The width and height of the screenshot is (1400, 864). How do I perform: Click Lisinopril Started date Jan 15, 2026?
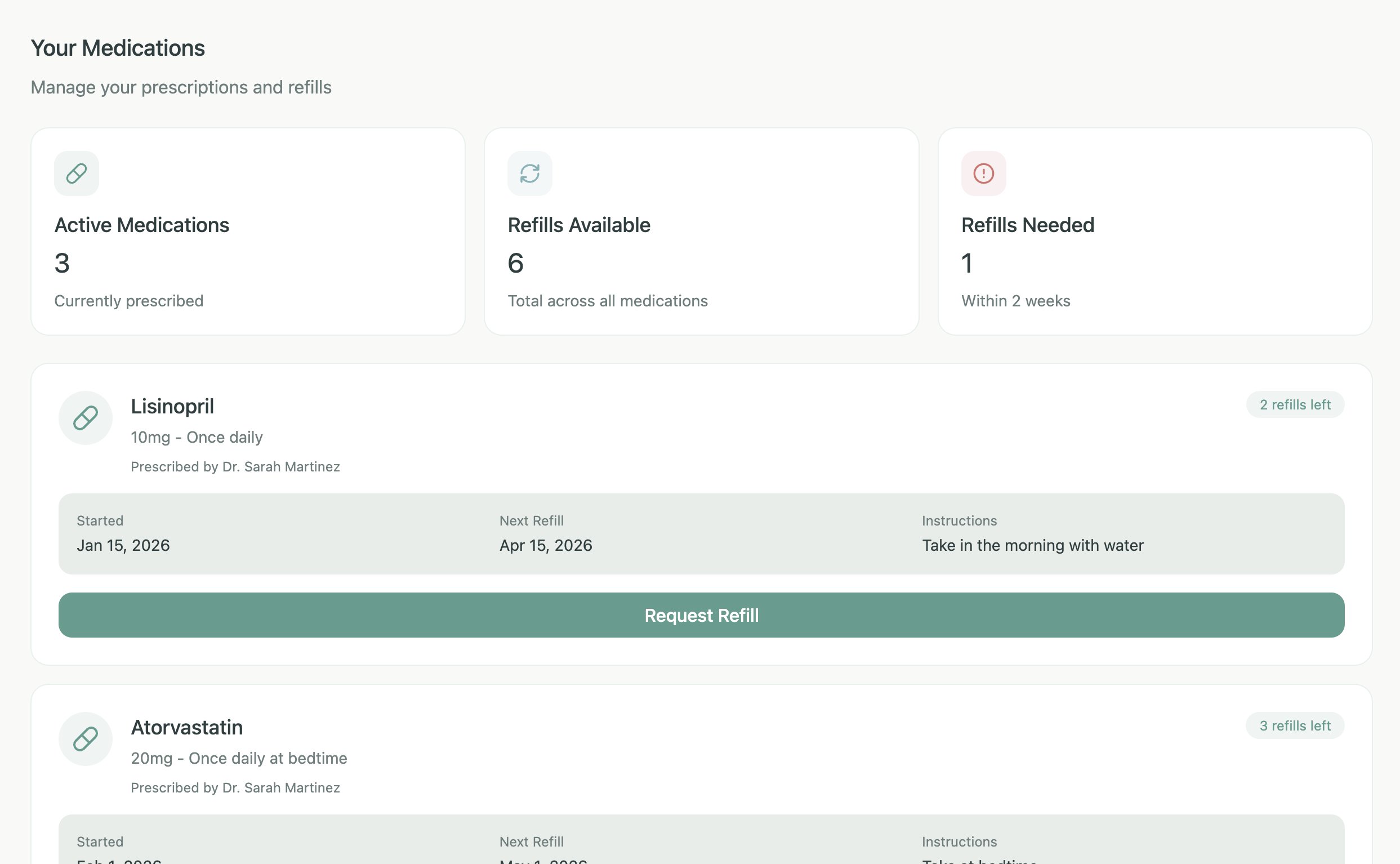click(123, 545)
